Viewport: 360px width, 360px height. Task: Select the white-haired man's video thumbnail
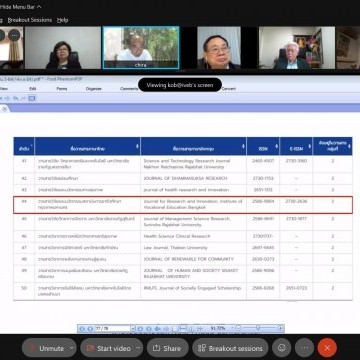297,48
